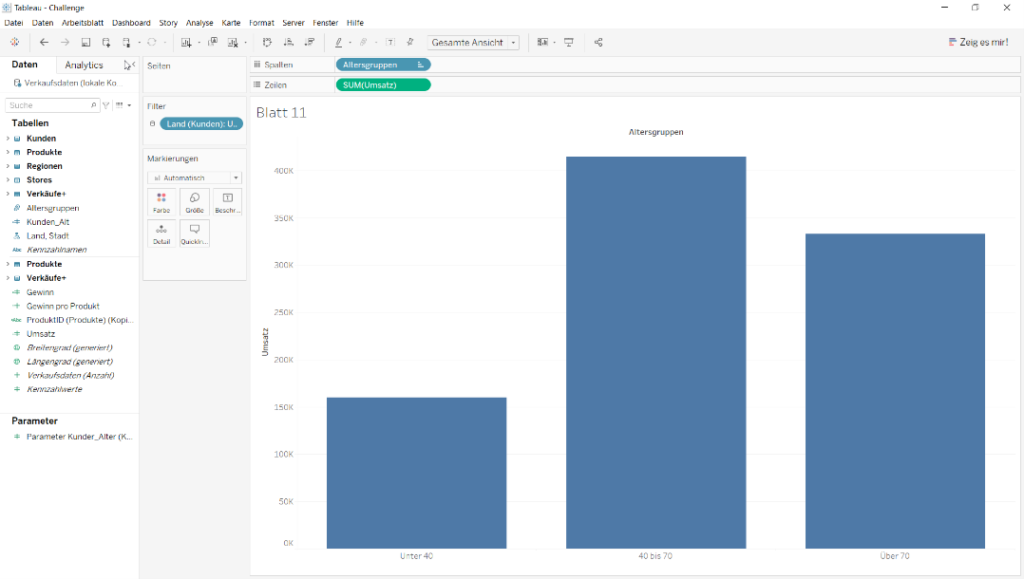
Task: Click the Suche field search box
Action: pos(52,105)
